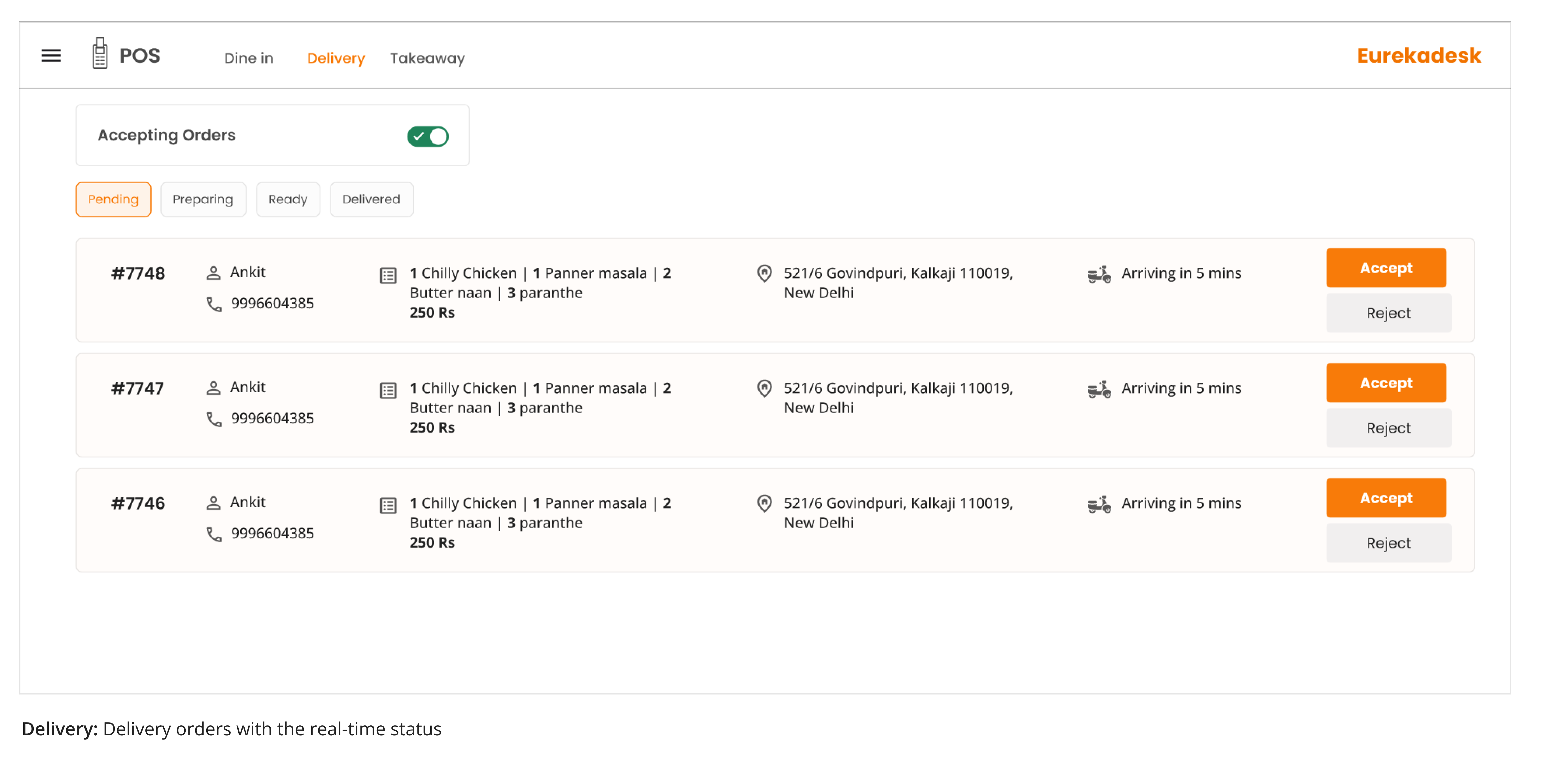The width and height of the screenshot is (1544, 784).
Task: Show Preparing orders filter
Action: point(203,199)
